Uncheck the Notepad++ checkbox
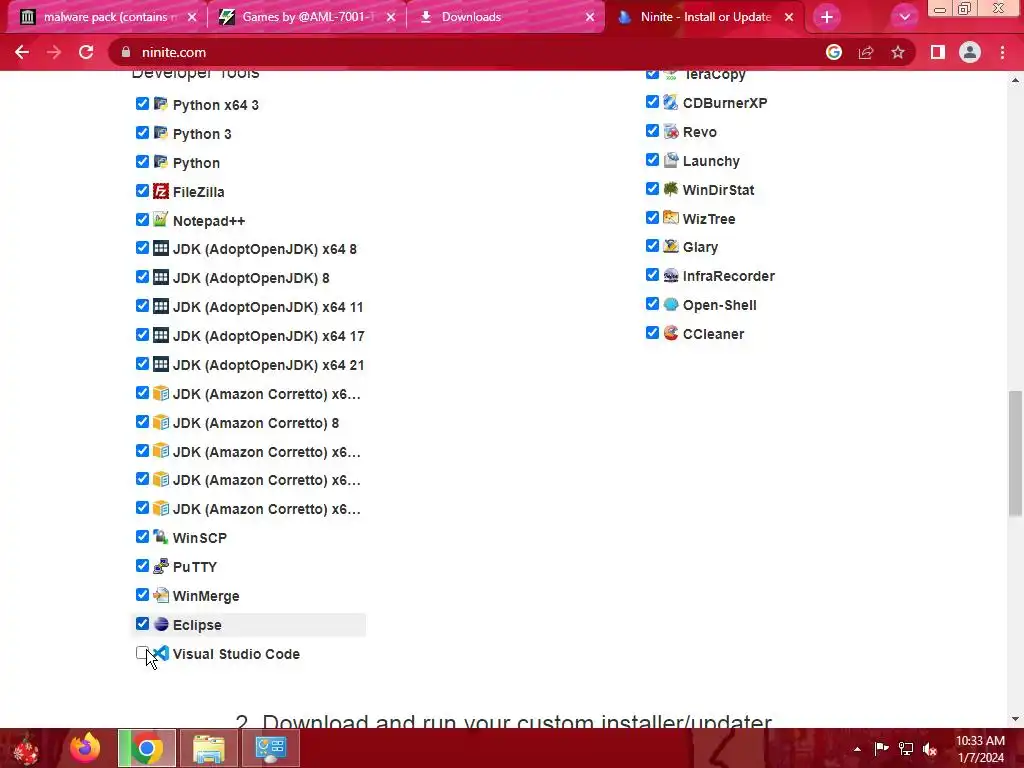The height and width of the screenshot is (768, 1024). tap(142, 219)
